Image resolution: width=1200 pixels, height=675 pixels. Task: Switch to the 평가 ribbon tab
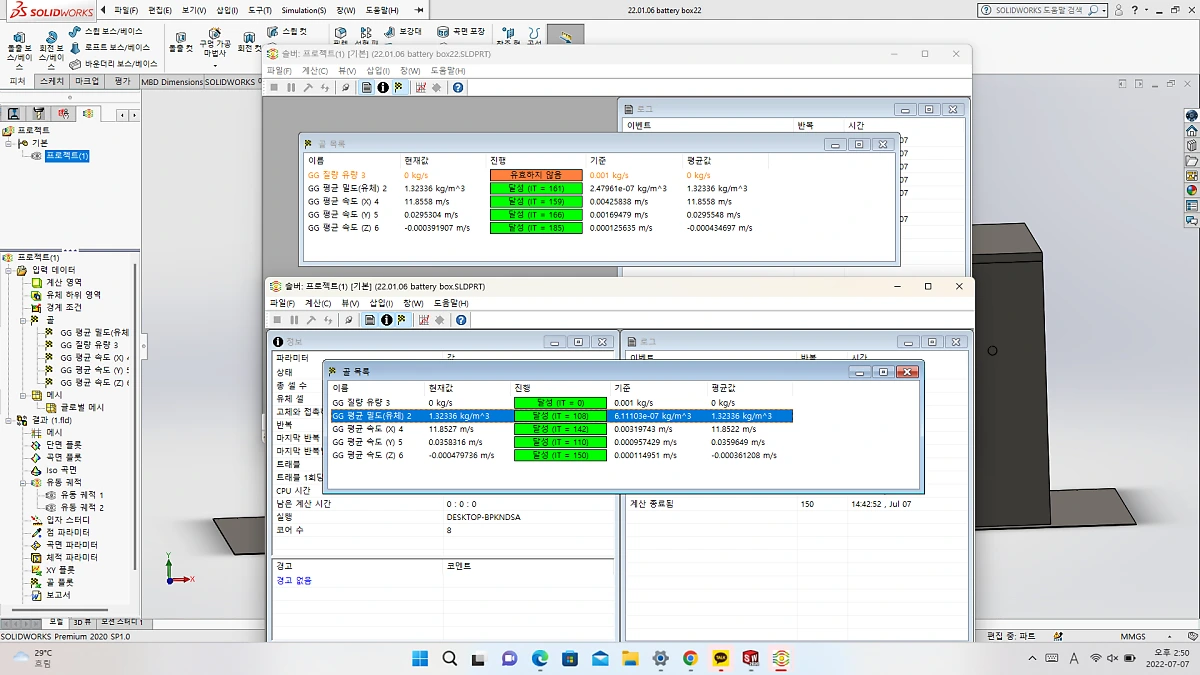(122, 81)
